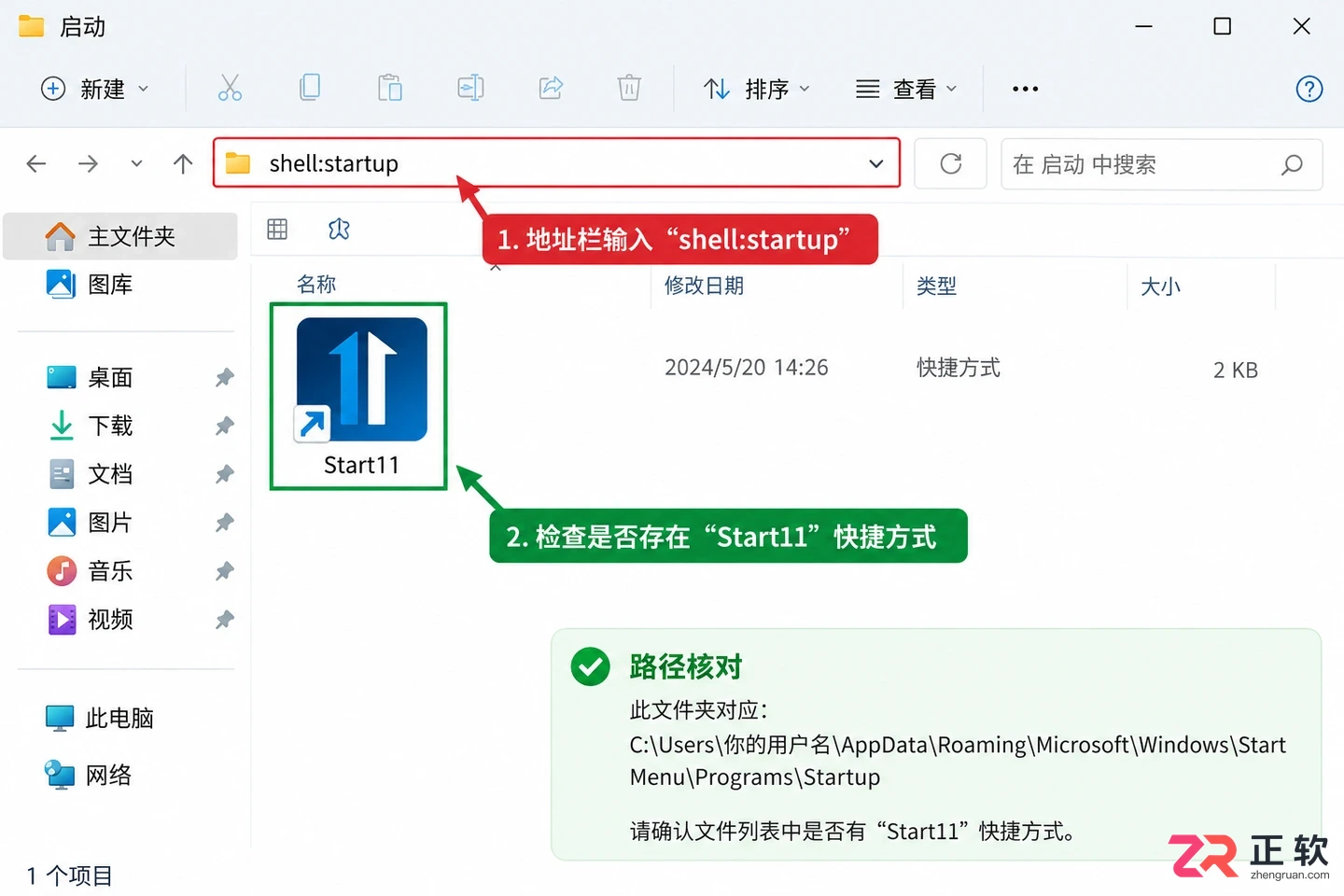
Task: Click the Cut scissors icon
Action: (230, 89)
